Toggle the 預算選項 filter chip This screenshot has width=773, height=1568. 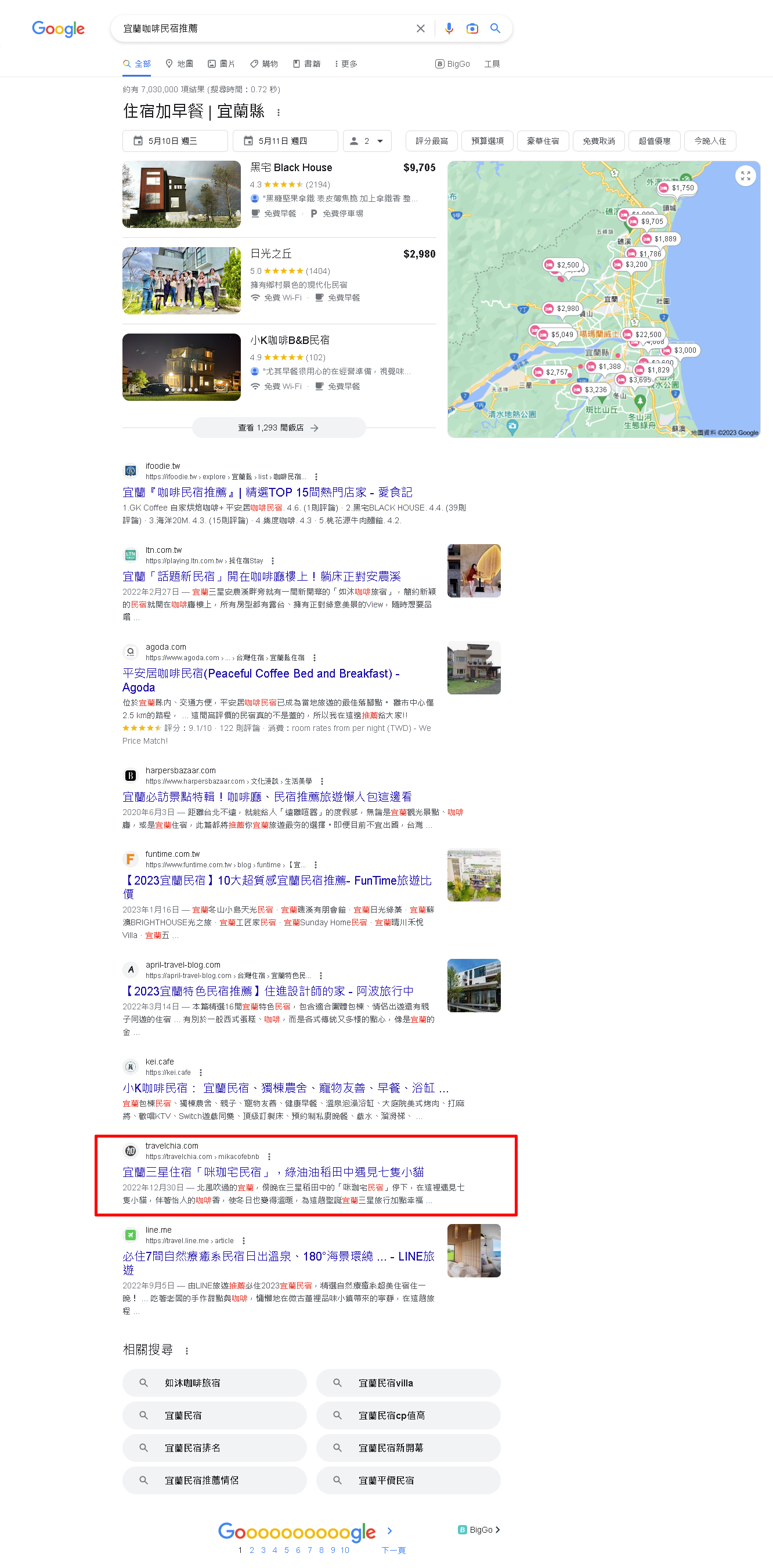pyautogui.click(x=487, y=141)
